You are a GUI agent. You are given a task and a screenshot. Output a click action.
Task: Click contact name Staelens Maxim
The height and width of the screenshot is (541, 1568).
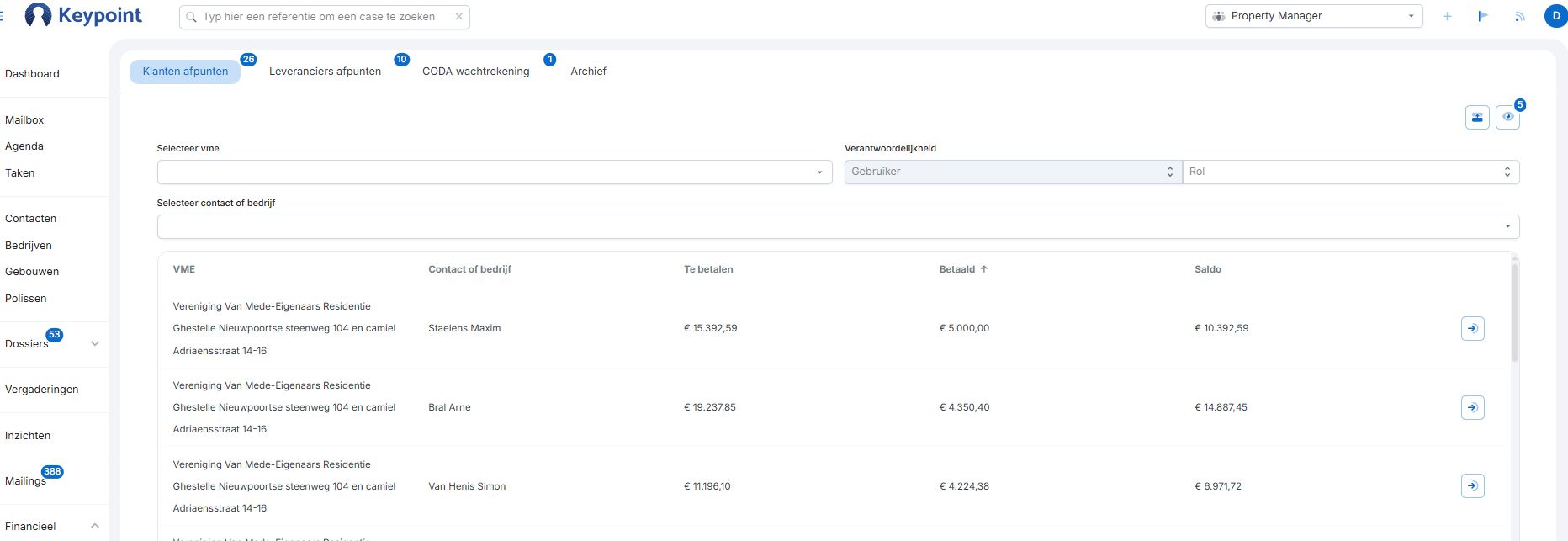point(464,328)
